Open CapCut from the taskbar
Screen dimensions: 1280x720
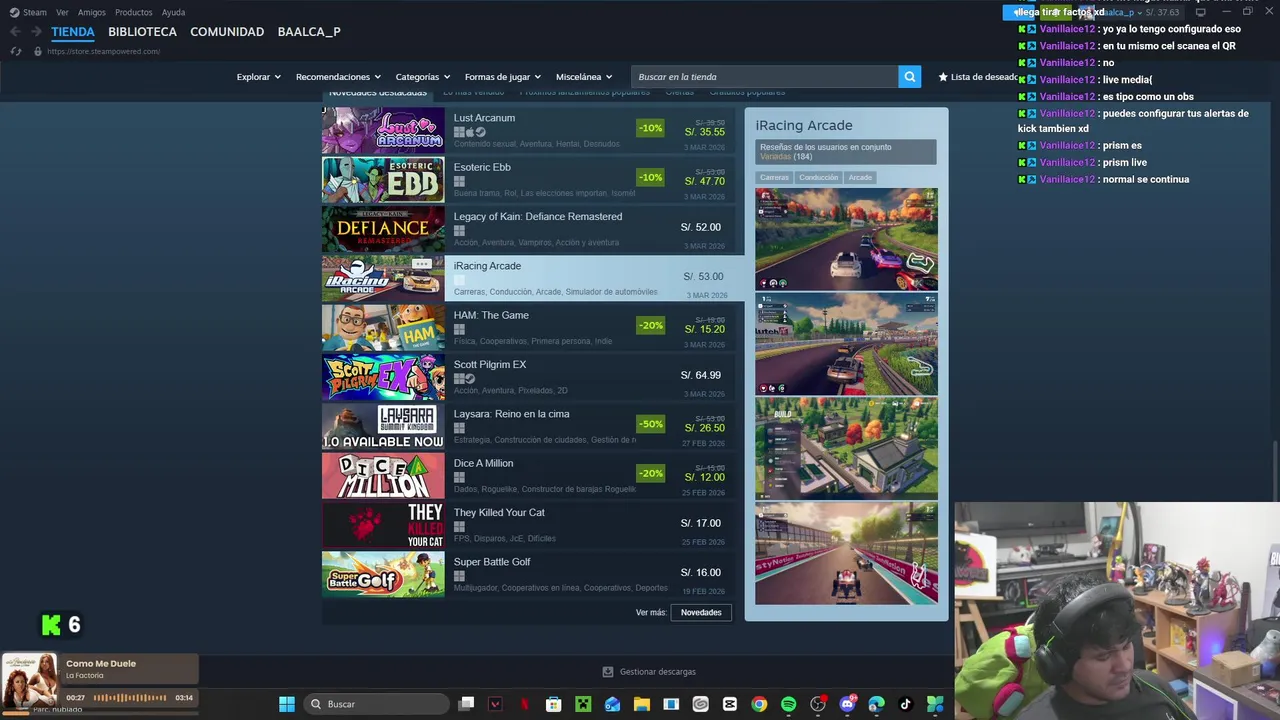730,704
